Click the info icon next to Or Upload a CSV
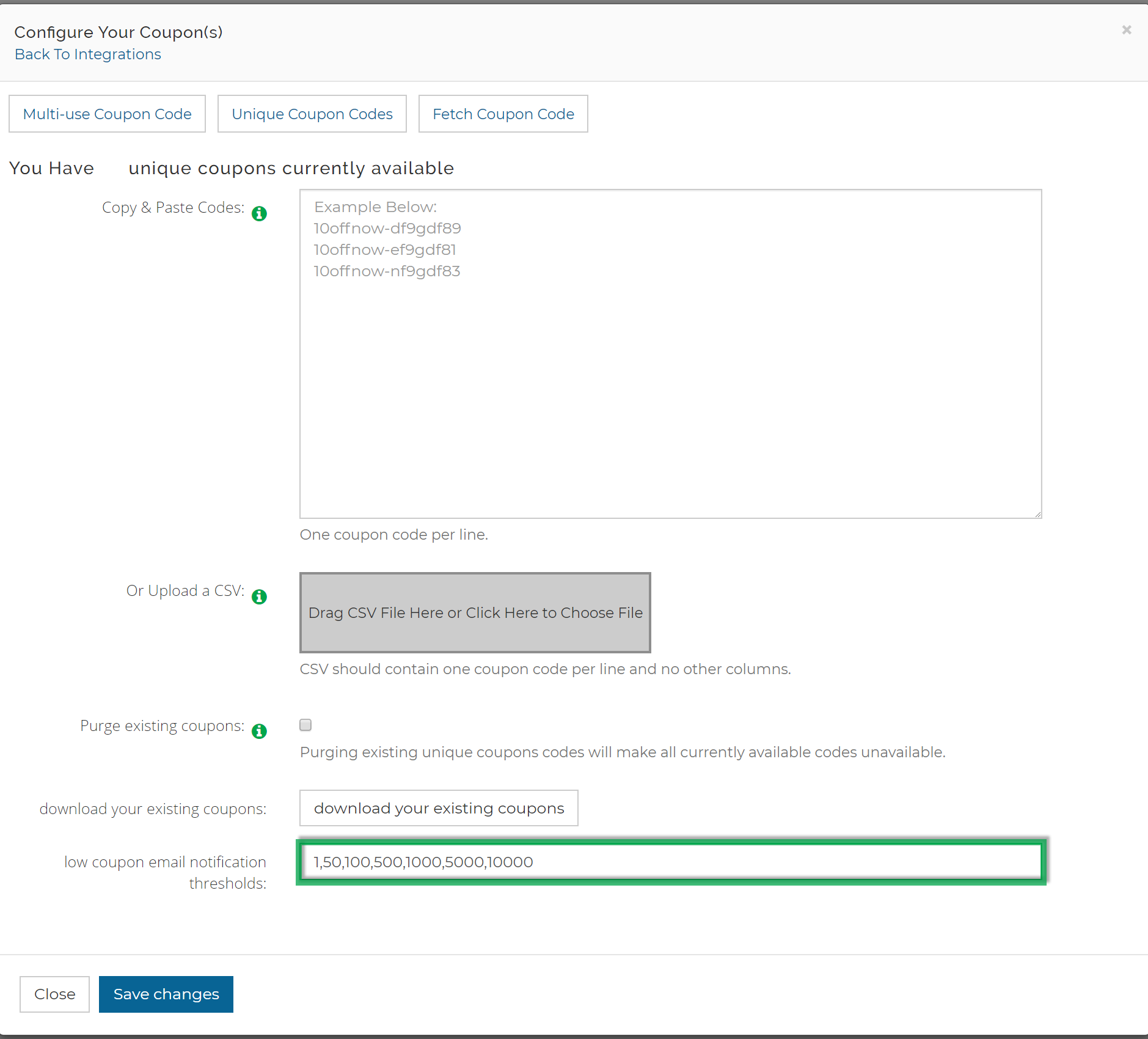The height and width of the screenshot is (1039, 1148). tap(259, 597)
